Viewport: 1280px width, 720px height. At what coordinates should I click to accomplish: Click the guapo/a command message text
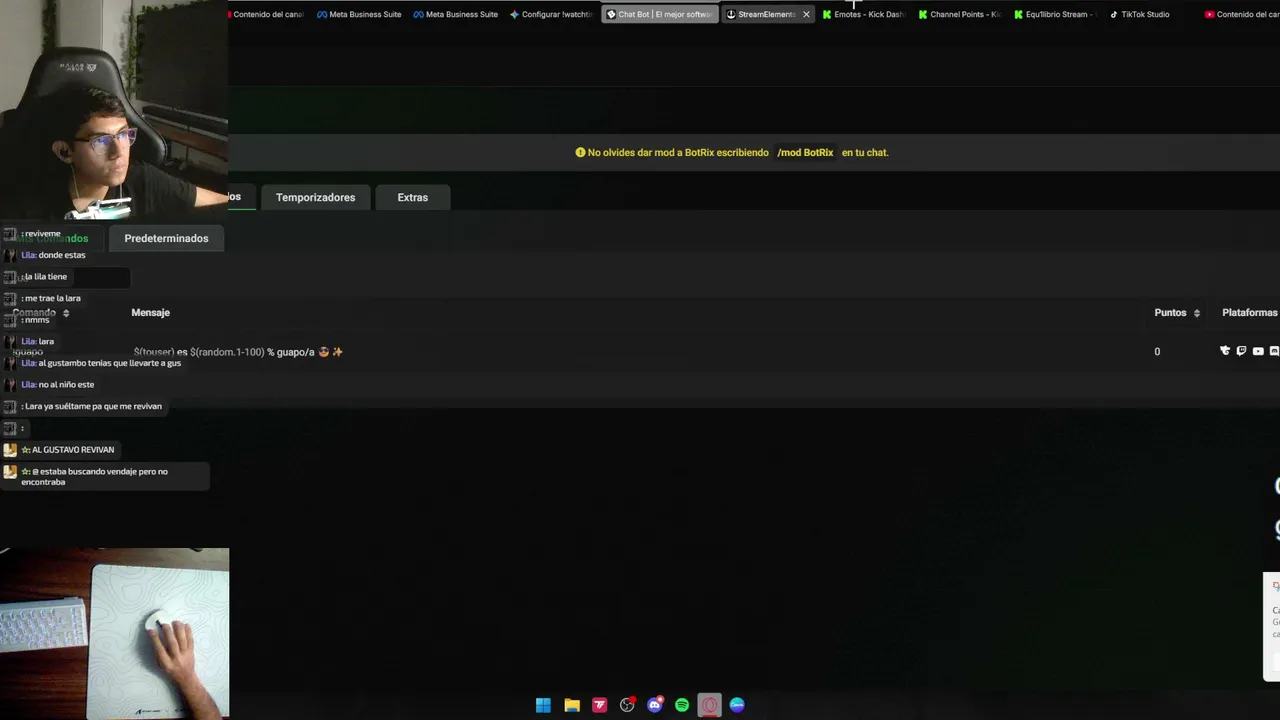[238, 352]
